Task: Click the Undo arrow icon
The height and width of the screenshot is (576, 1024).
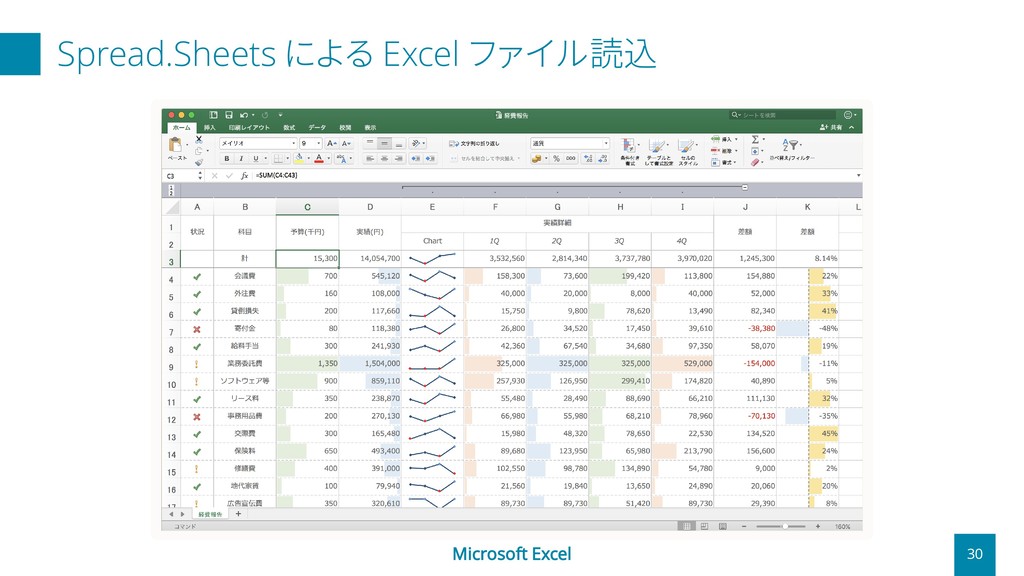Action: [x=244, y=115]
